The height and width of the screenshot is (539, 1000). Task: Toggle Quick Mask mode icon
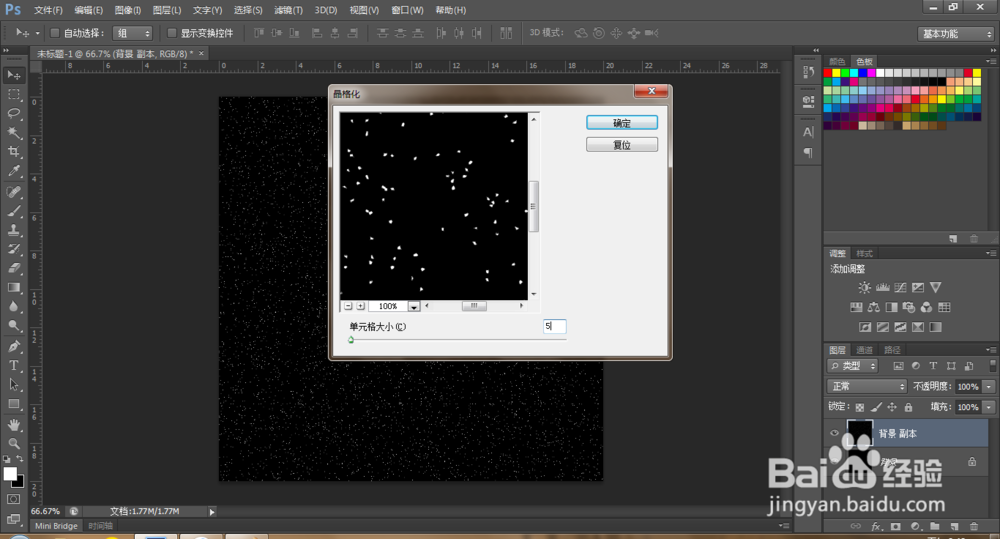[x=13, y=499]
